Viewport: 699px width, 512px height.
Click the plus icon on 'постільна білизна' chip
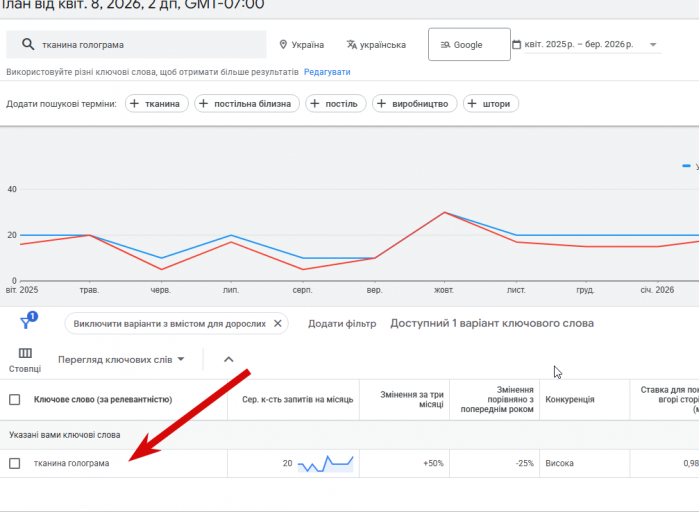click(x=203, y=103)
